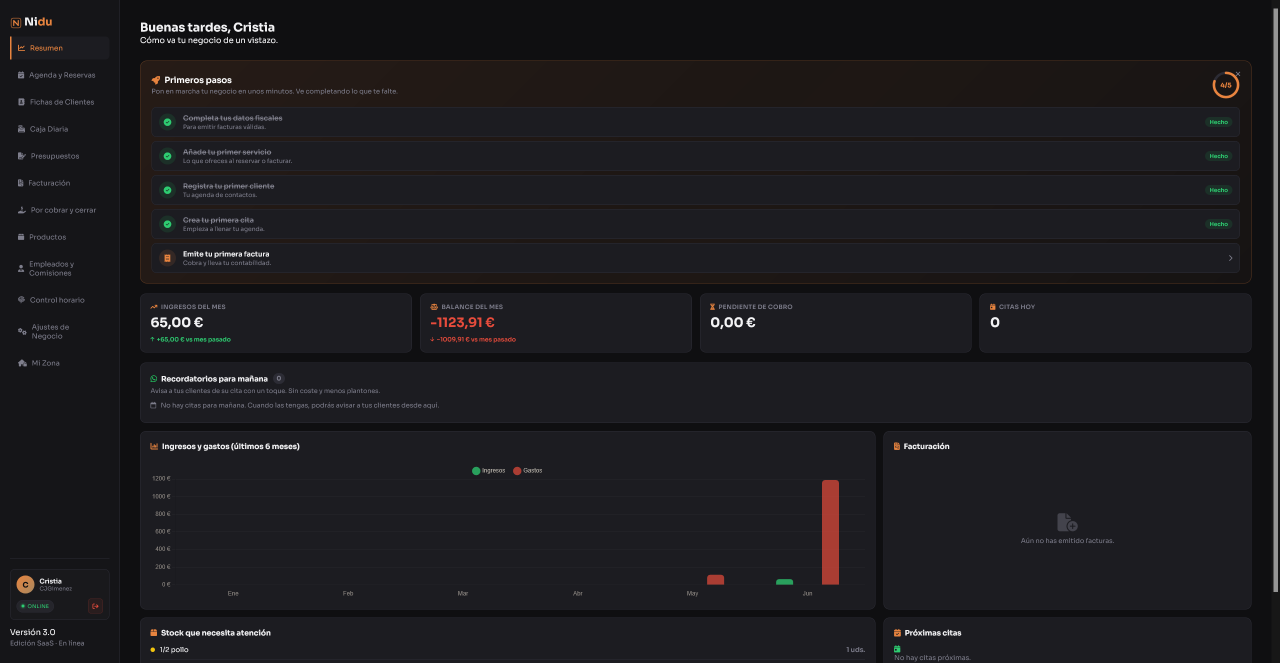Click the Ingresos del mes trend icon
Image resolution: width=1280 pixels, height=663 pixels.
pos(154,307)
